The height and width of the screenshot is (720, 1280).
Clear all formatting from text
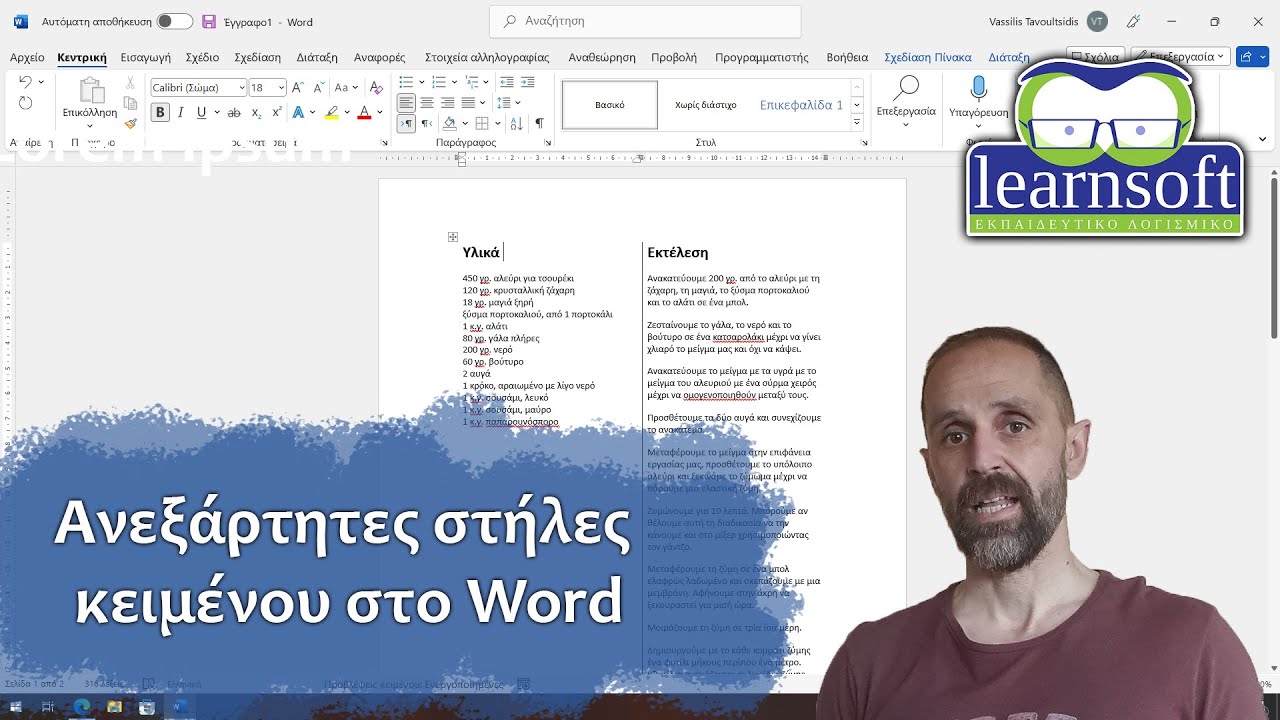click(x=374, y=88)
